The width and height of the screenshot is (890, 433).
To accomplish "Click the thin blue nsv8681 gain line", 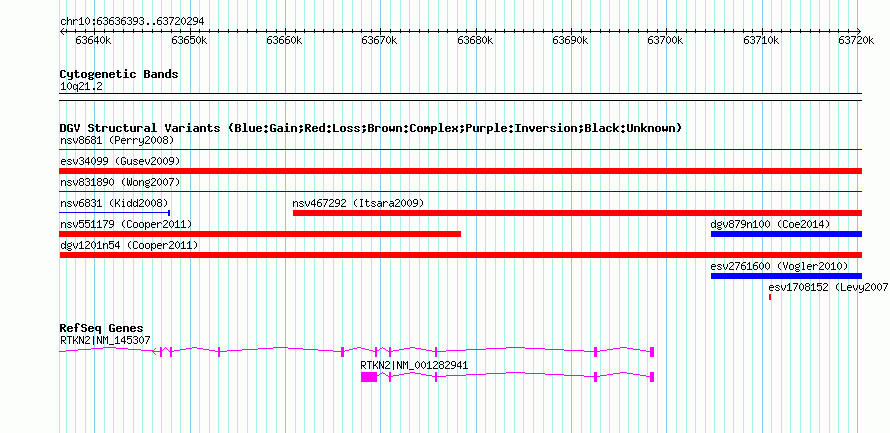I will tap(460, 150).
